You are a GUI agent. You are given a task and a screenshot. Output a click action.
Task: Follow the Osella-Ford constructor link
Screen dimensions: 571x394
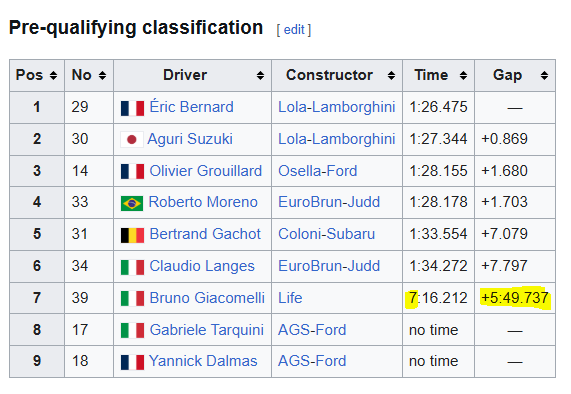[x=318, y=171]
